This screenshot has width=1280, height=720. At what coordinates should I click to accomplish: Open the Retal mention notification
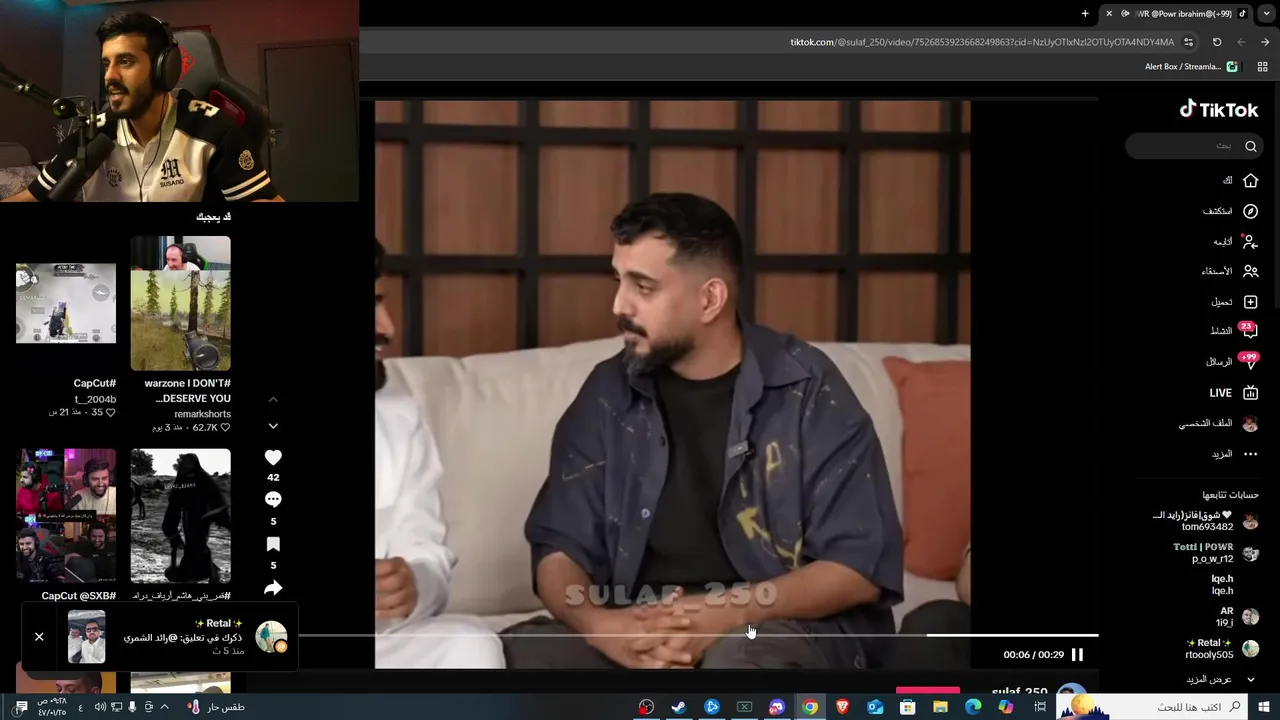tap(160, 636)
